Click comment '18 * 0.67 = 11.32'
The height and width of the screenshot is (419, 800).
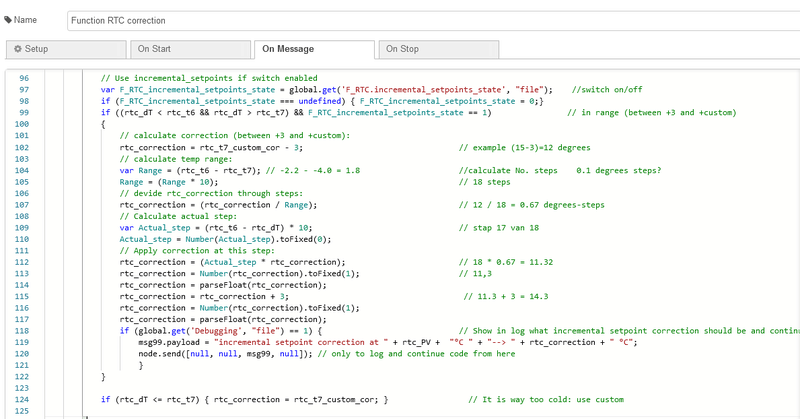coord(506,262)
